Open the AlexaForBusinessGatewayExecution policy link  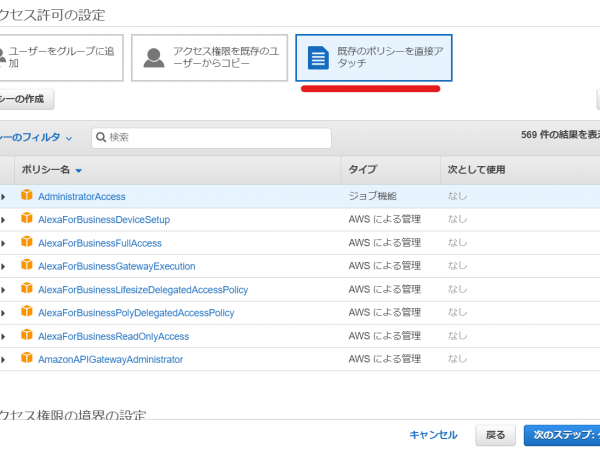click(x=116, y=266)
